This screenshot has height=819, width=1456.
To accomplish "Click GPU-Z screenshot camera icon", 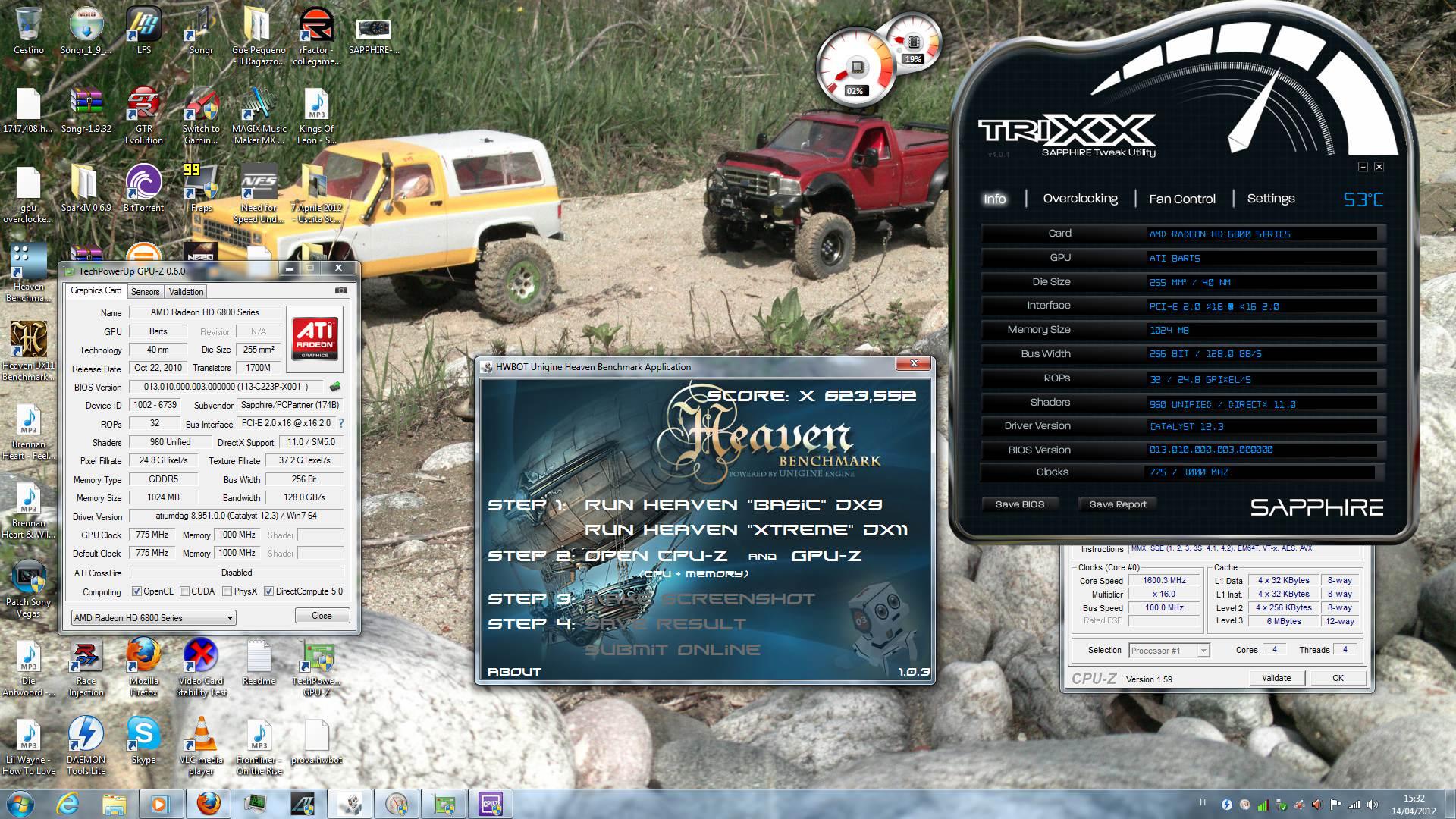I will click(x=341, y=290).
